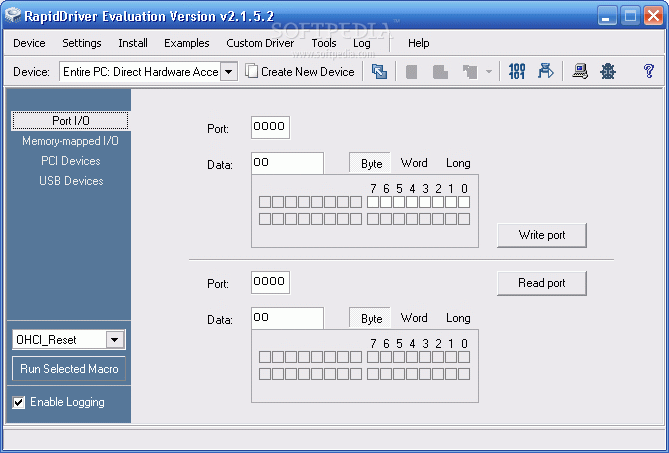The width and height of the screenshot is (669, 453).
Task: Toggle bit 7 checkbox in Write port data
Action: (373, 202)
